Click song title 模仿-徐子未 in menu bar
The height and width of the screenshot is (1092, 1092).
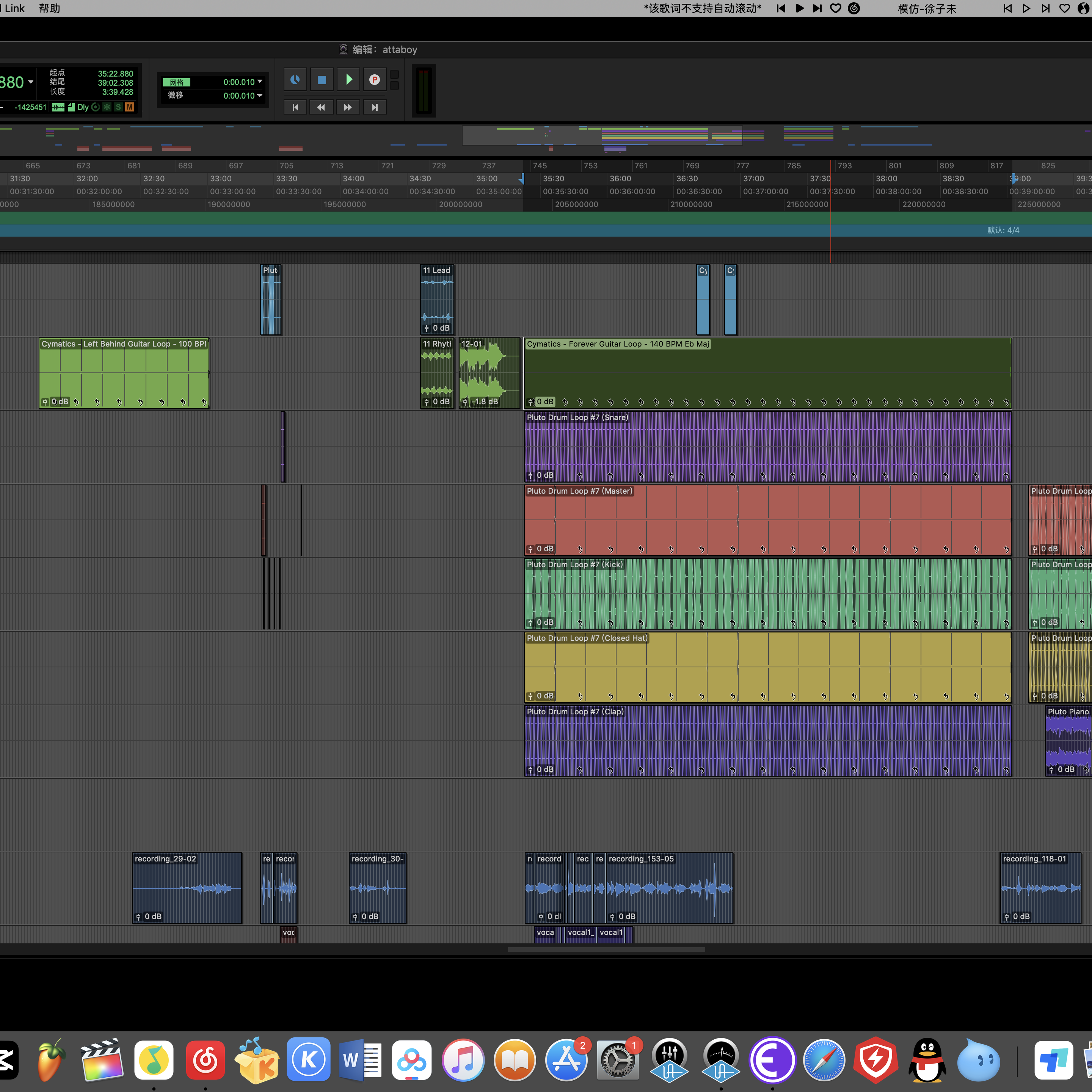[x=927, y=8]
